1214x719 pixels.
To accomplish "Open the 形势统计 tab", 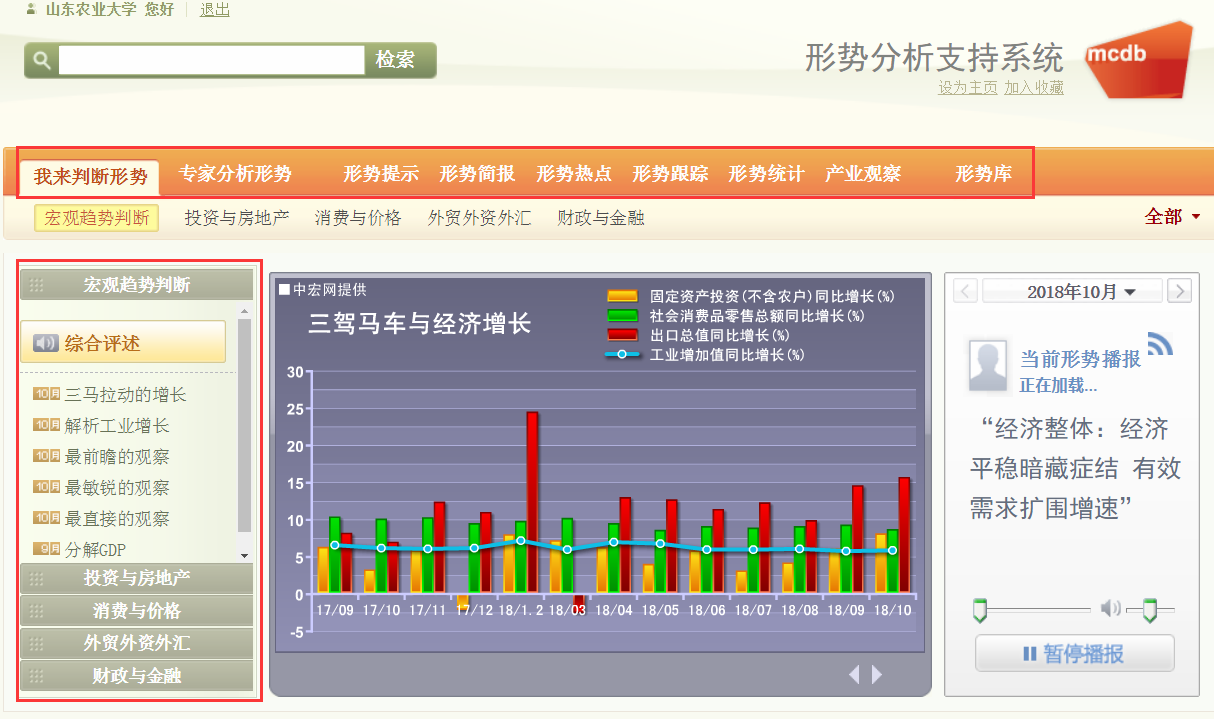I will pyautogui.click(x=765, y=174).
